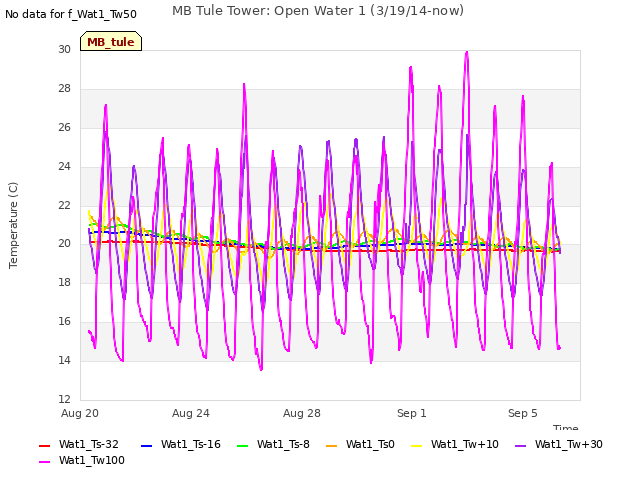Toggle the Wat1_Ts-32 legend label

point(89,444)
